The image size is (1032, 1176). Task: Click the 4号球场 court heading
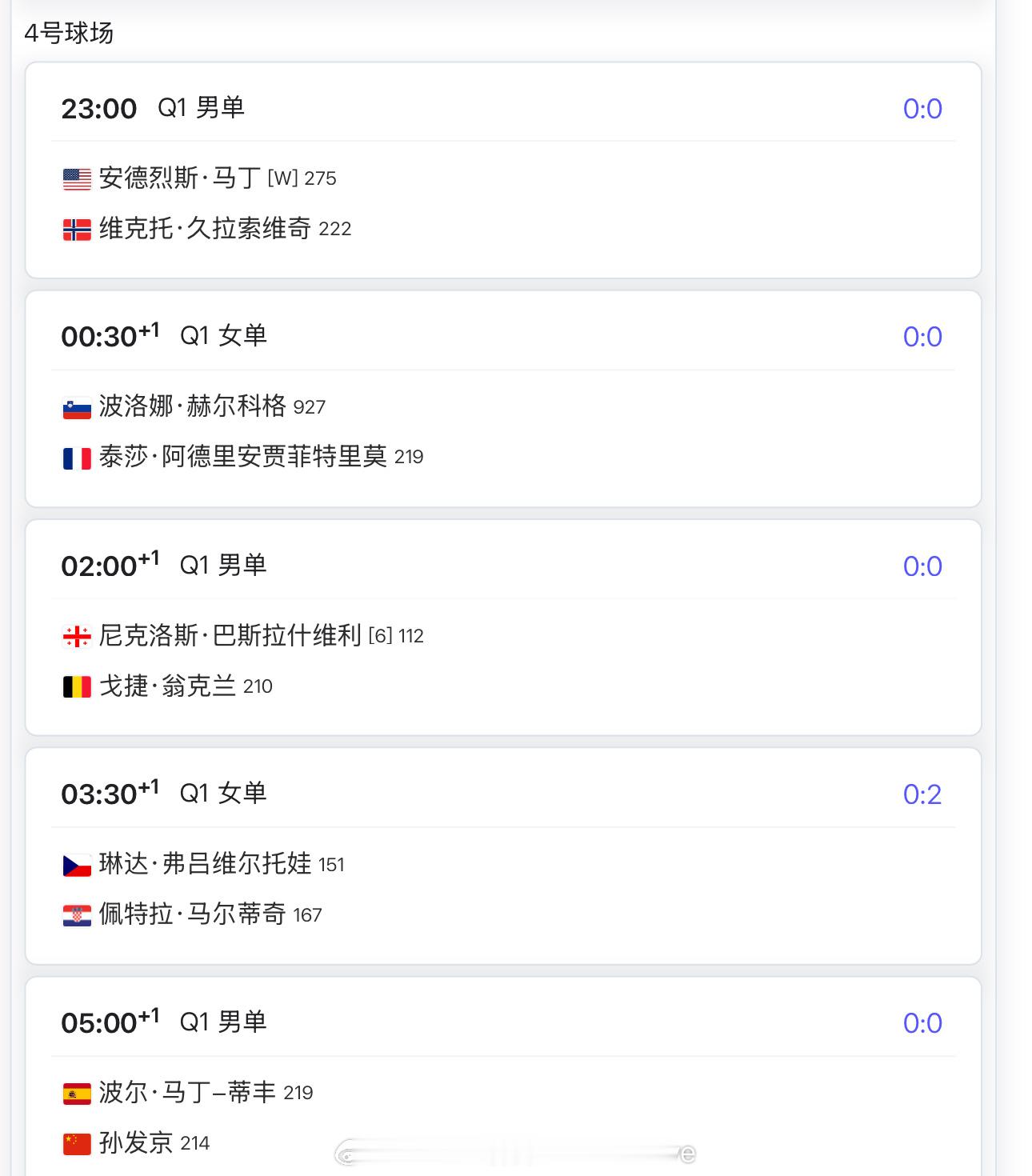[x=69, y=33]
